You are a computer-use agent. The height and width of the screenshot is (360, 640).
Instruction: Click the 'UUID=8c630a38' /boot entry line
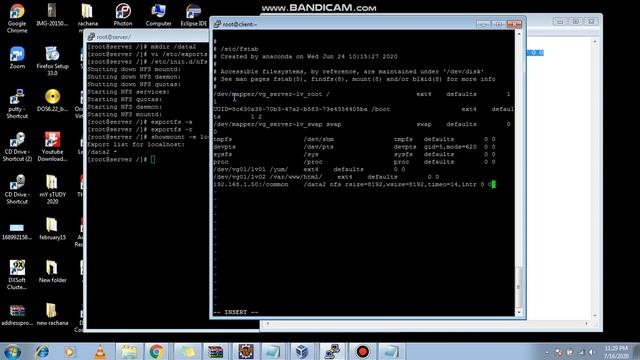[364, 109]
